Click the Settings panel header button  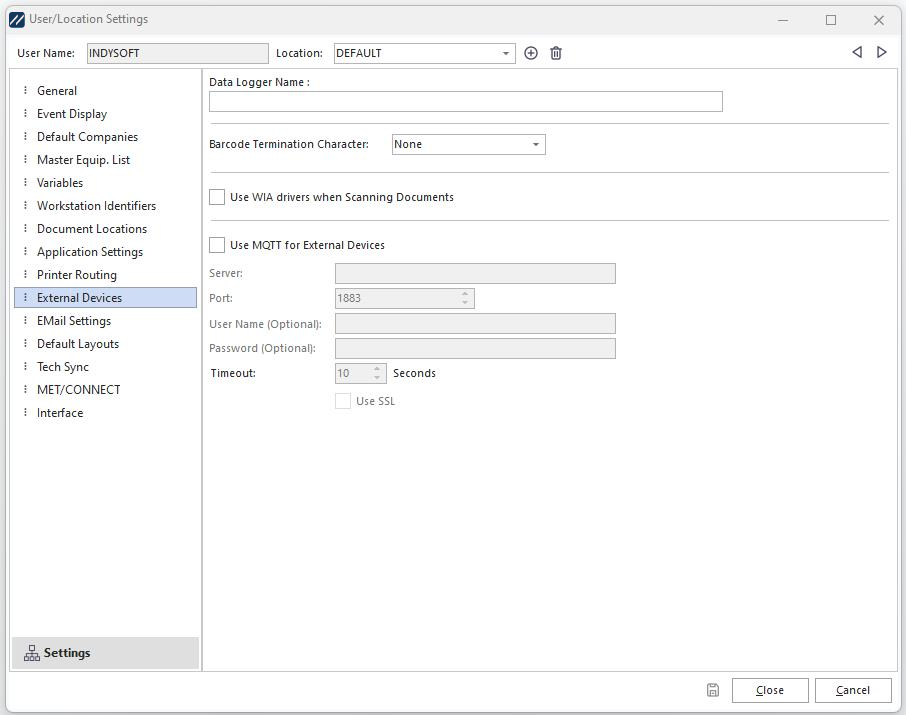click(105, 653)
